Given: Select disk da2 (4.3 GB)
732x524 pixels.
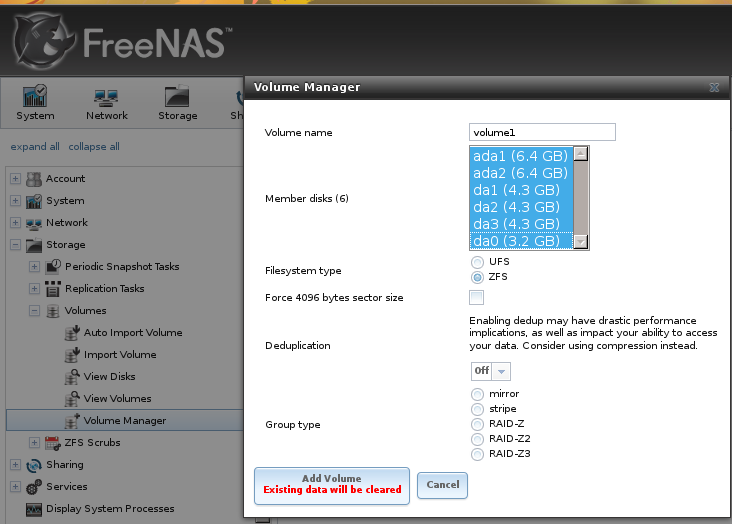Looking at the screenshot, I should 521,207.
